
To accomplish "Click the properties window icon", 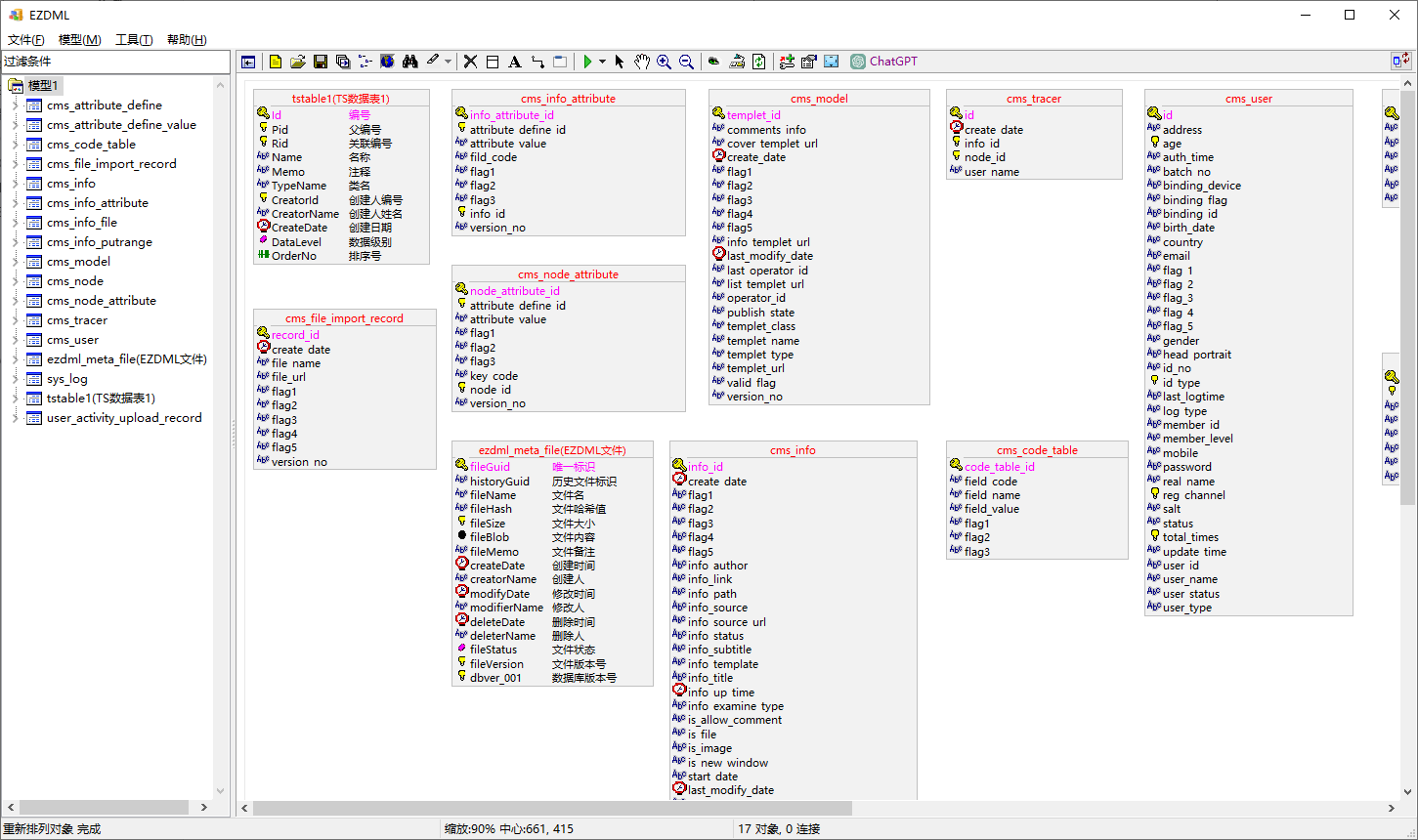I will click(x=809, y=62).
